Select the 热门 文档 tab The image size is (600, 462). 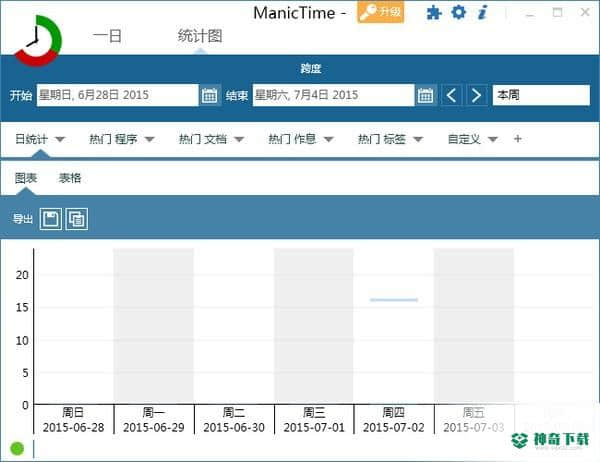click(x=203, y=139)
